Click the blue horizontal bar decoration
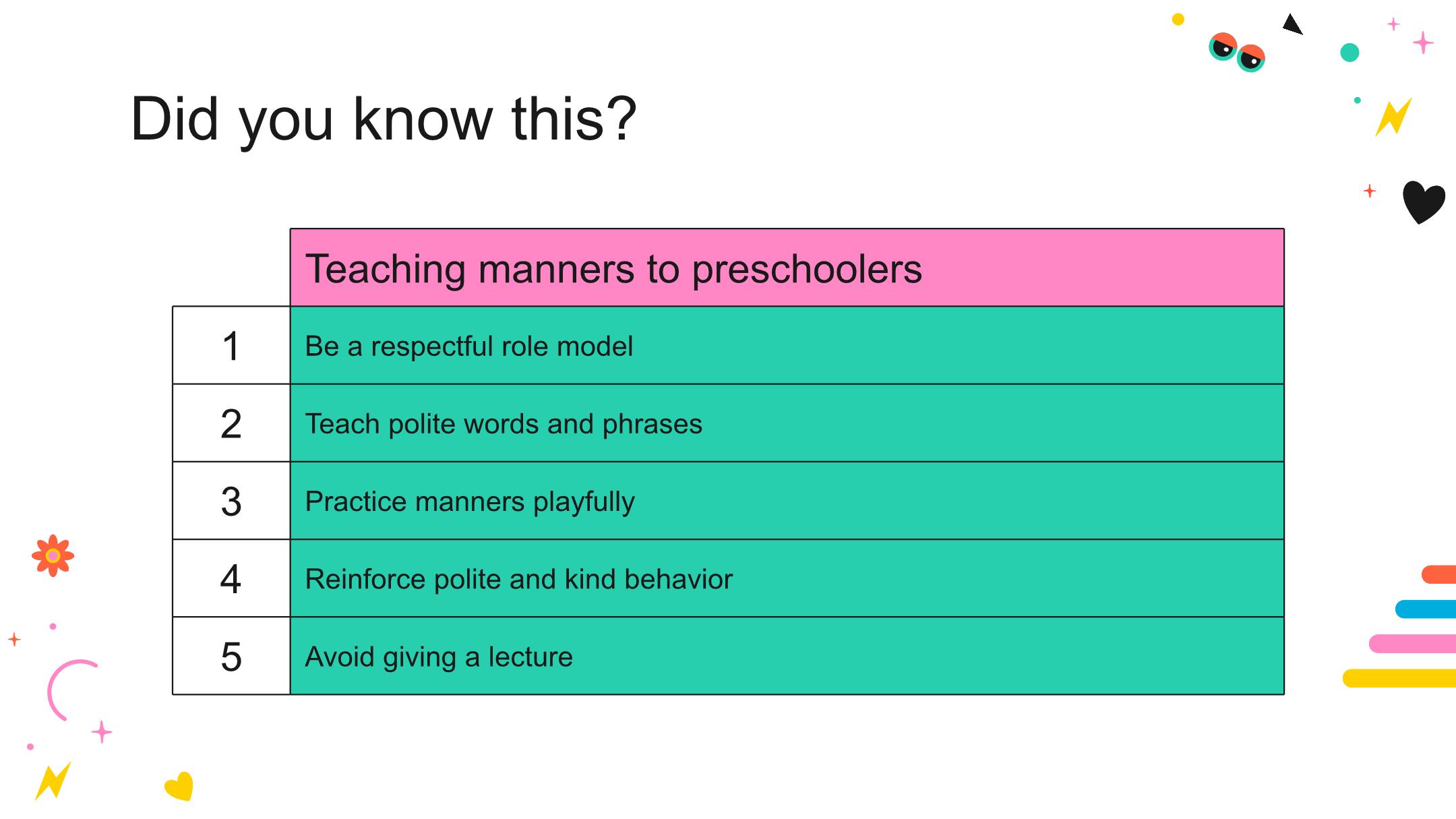This screenshot has width=1456, height=819. (1426, 609)
